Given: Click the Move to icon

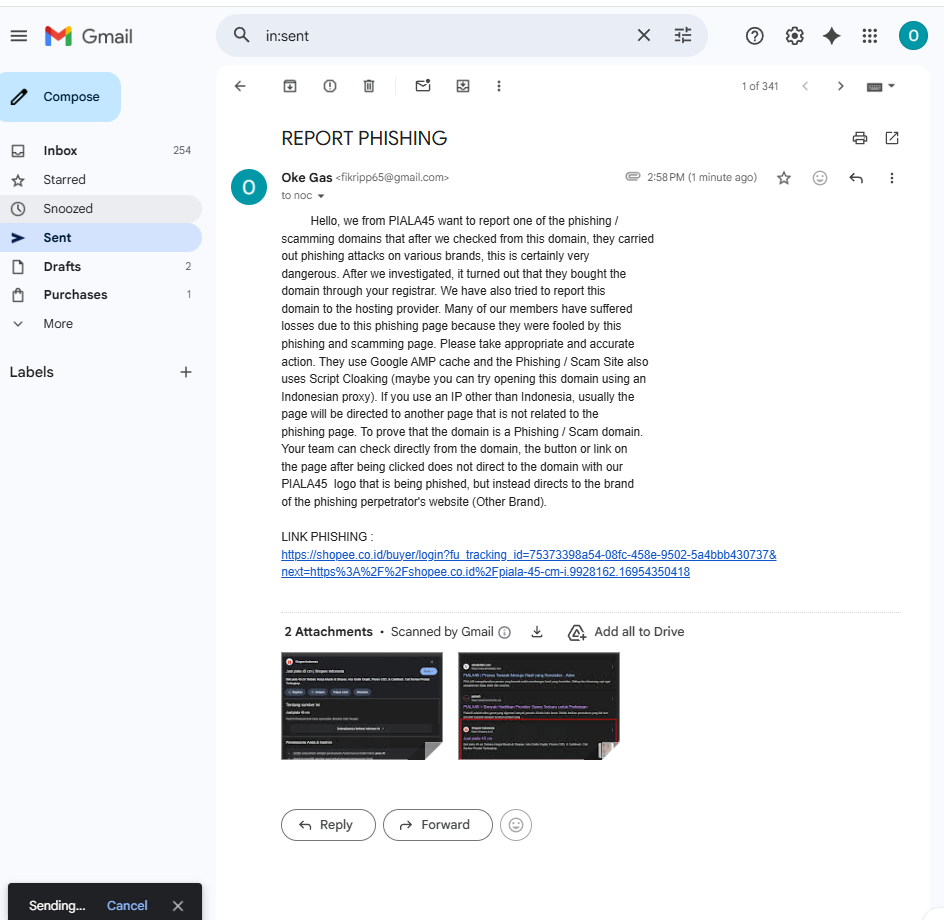Looking at the screenshot, I should pyautogui.click(x=462, y=86).
